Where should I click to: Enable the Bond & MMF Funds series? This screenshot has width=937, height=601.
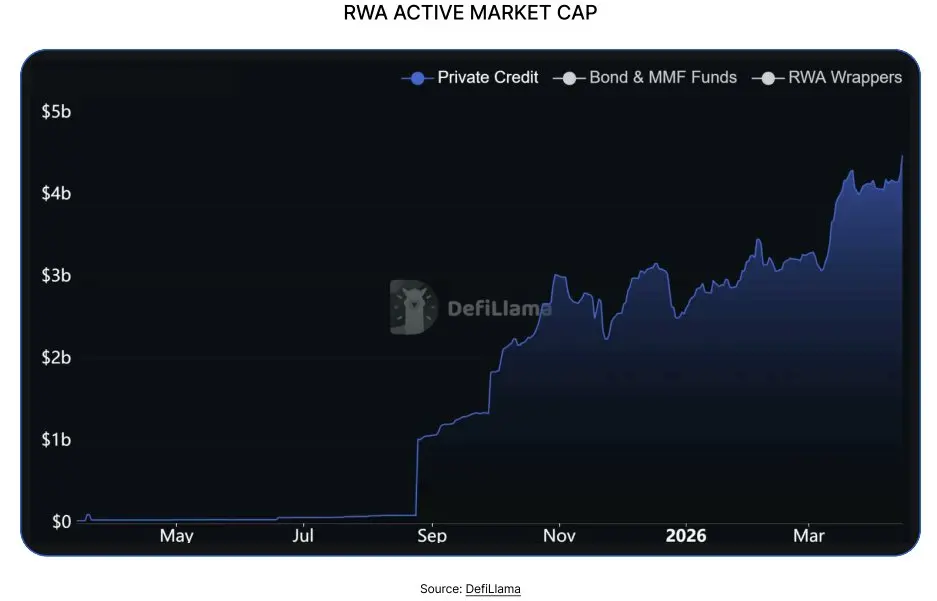[x=645, y=78]
